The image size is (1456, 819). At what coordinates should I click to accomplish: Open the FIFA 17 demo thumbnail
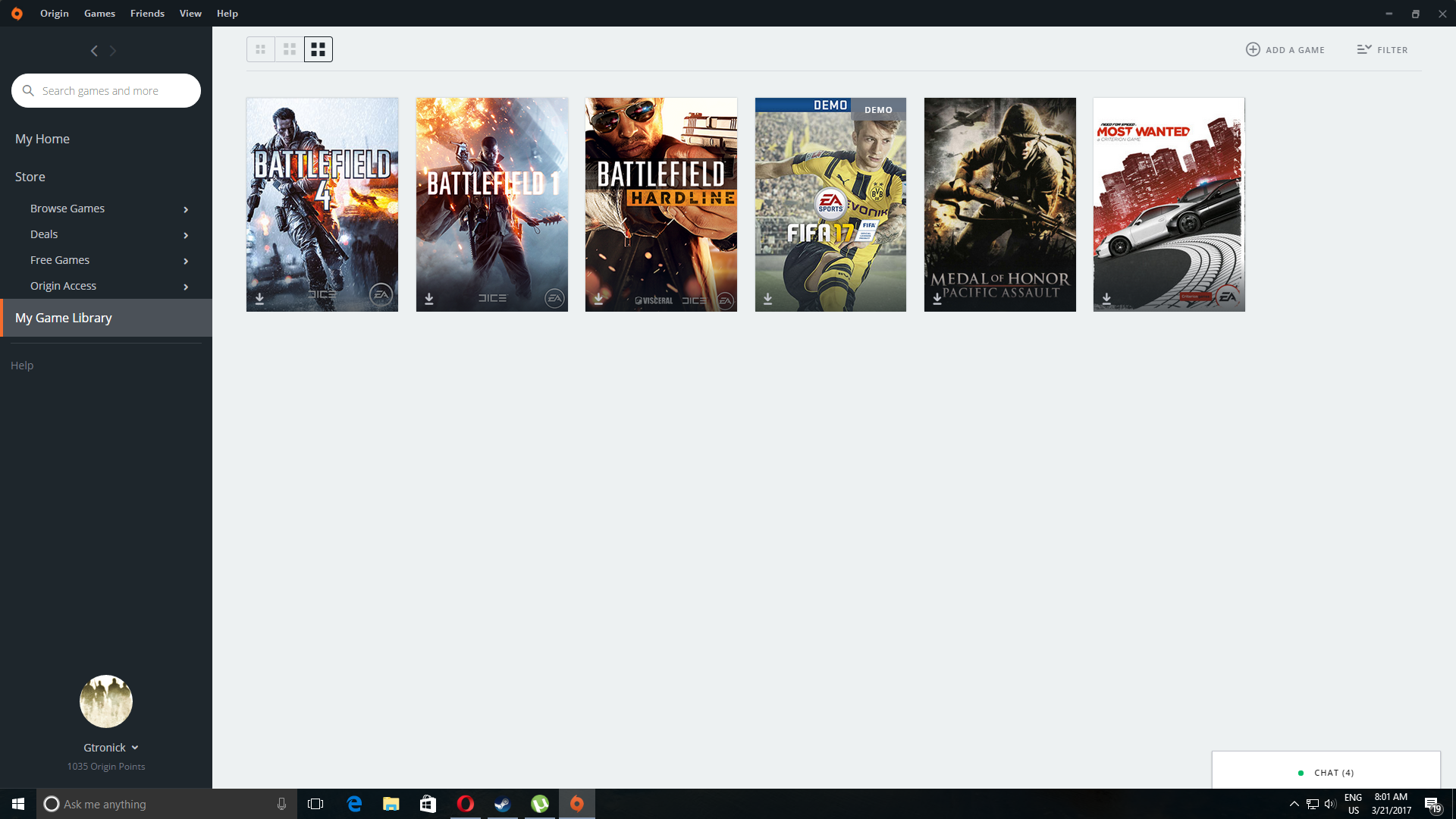[830, 204]
